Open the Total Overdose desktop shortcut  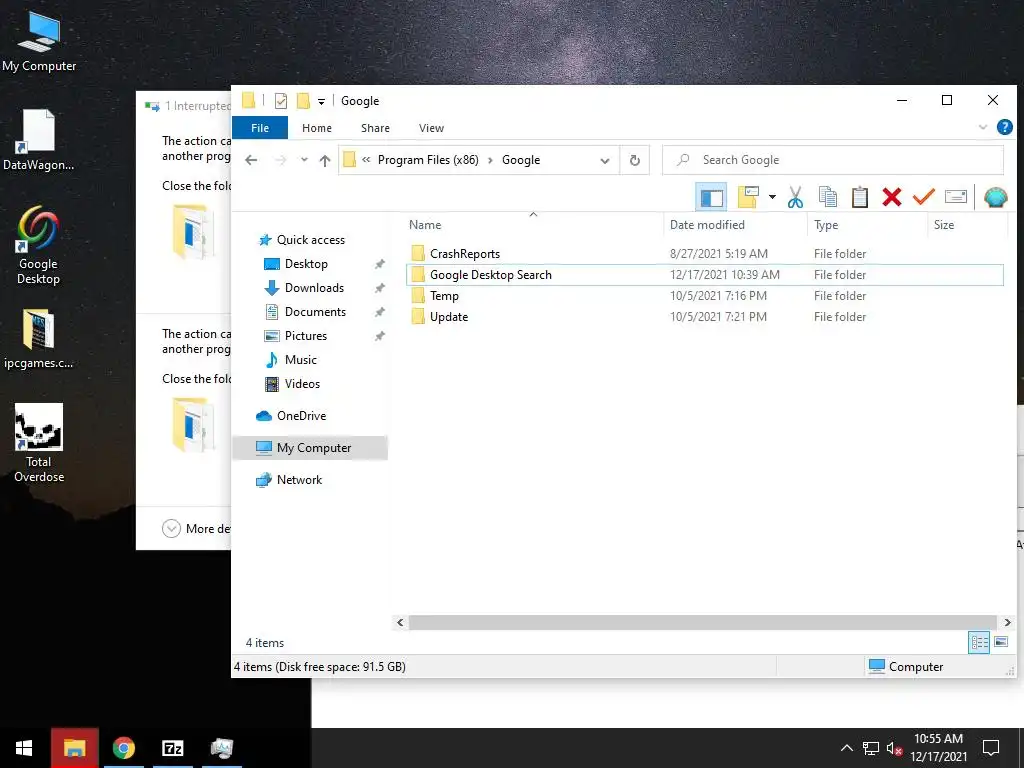tap(39, 443)
